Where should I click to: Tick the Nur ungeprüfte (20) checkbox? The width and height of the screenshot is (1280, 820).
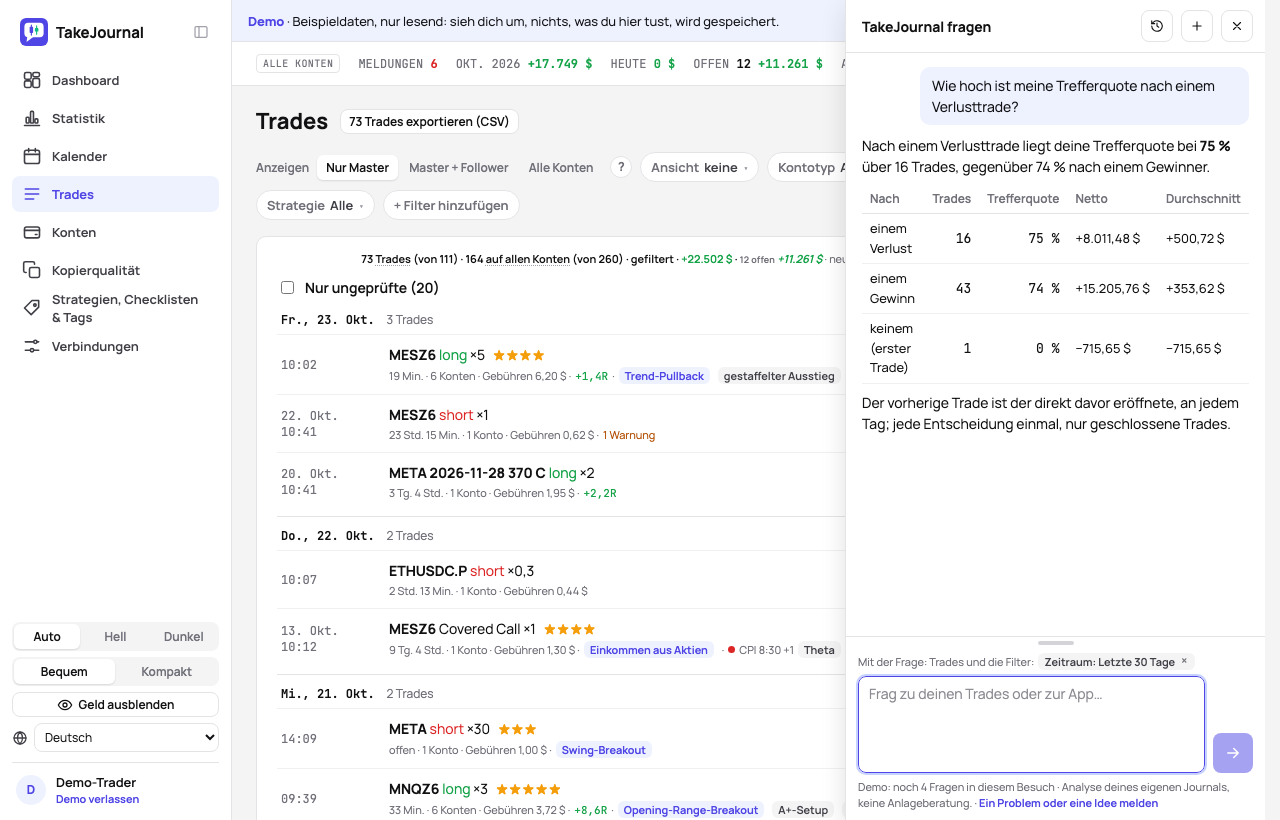[288, 288]
